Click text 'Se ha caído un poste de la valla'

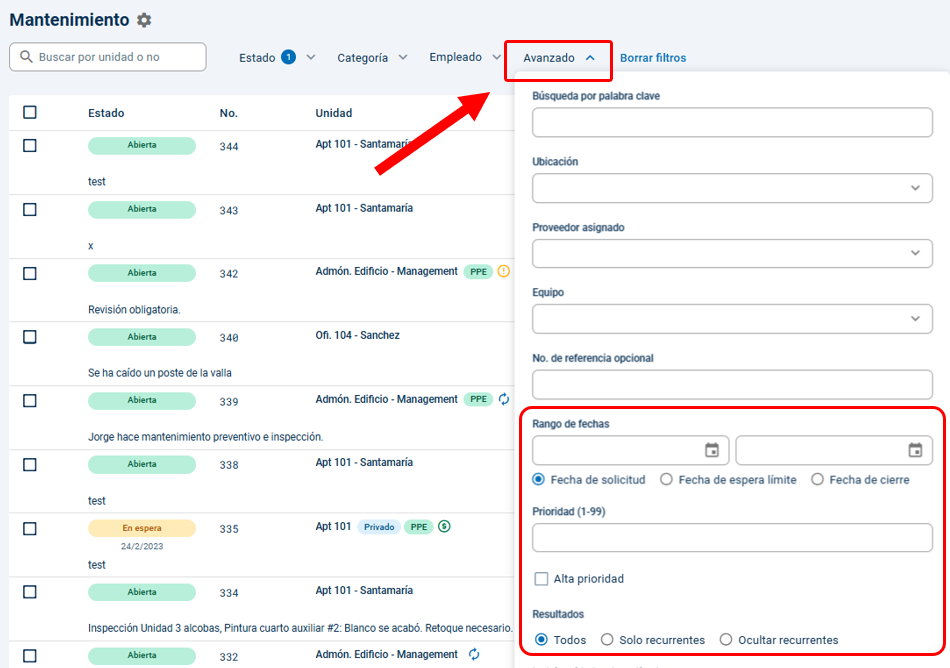click(x=160, y=373)
